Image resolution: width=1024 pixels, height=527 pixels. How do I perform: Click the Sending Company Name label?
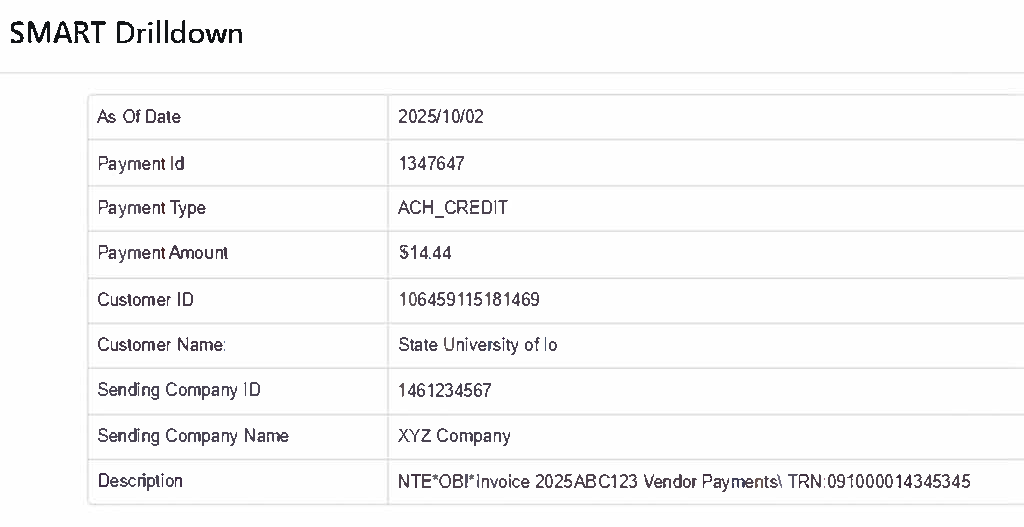[x=192, y=436]
